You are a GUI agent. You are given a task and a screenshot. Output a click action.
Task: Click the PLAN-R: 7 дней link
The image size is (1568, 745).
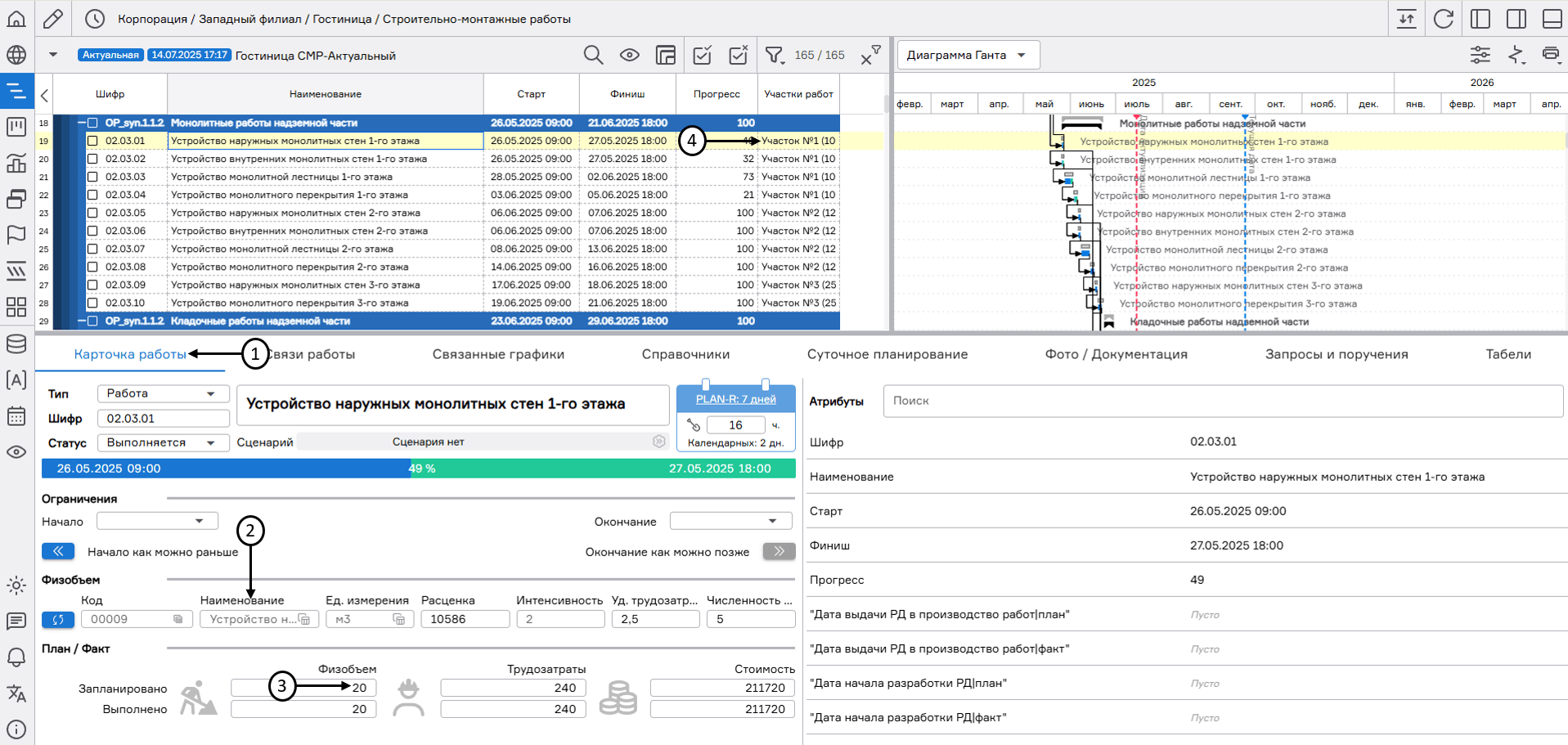735,399
